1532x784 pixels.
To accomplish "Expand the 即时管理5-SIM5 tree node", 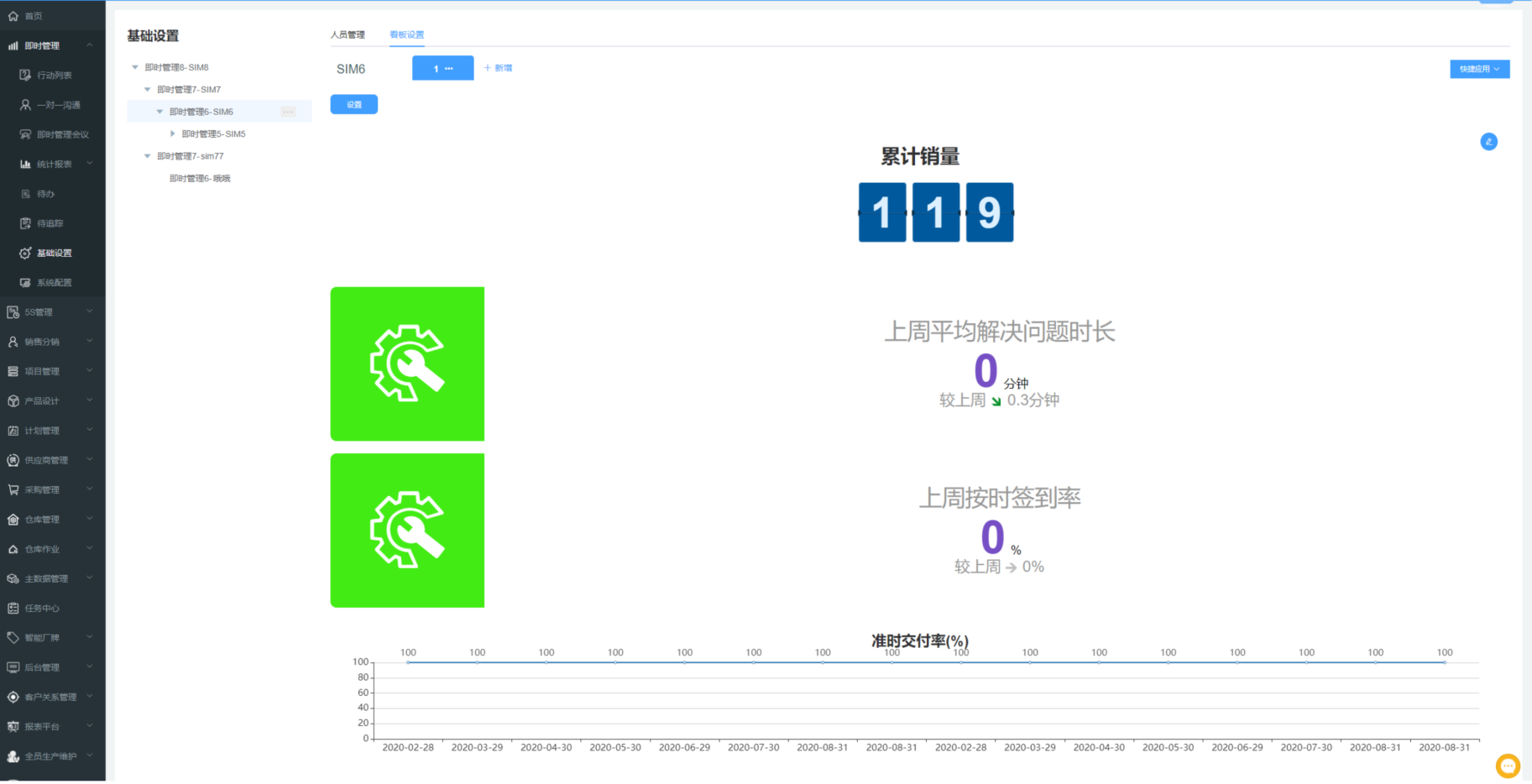I will point(173,134).
